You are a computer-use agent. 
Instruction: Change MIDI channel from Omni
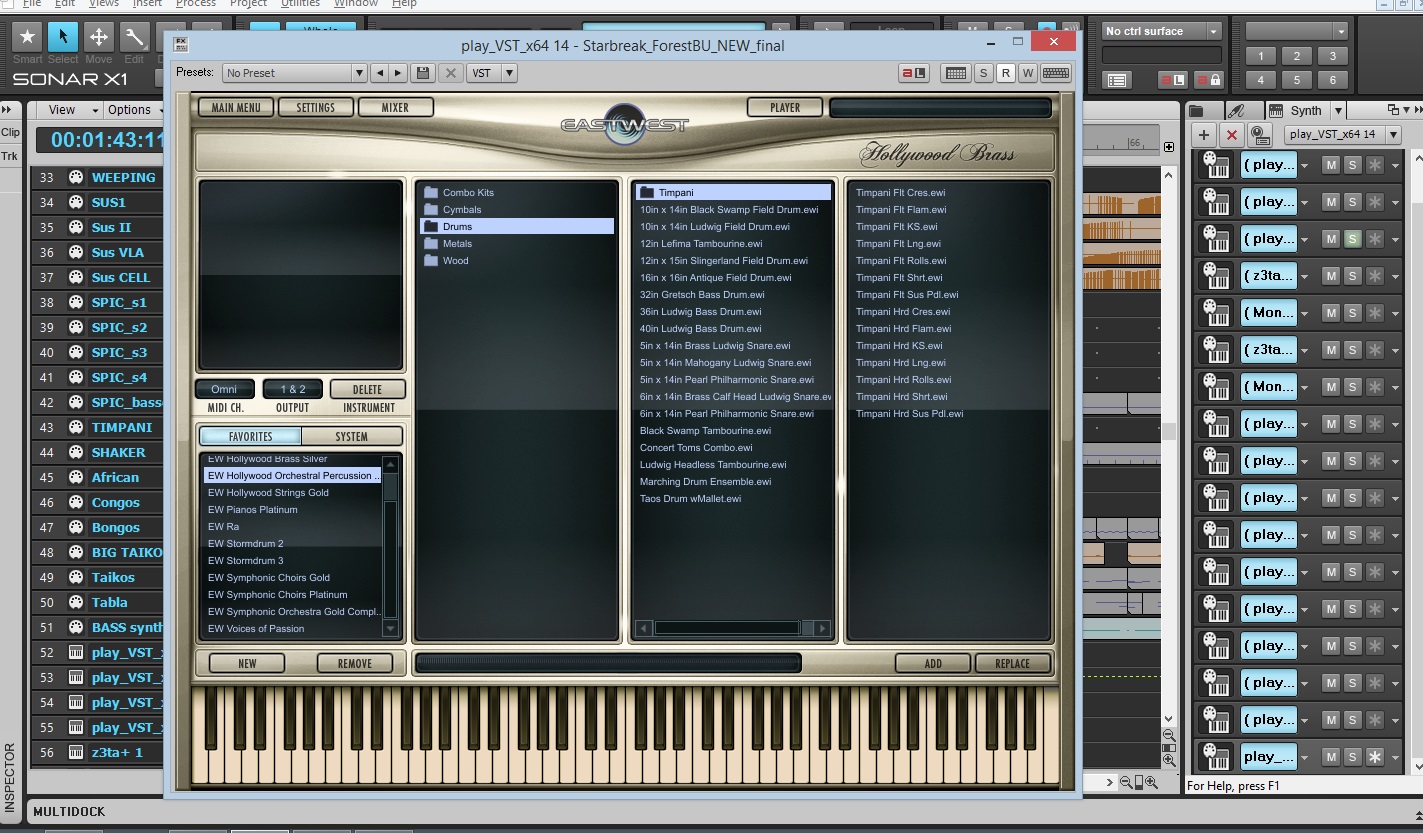[224, 389]
